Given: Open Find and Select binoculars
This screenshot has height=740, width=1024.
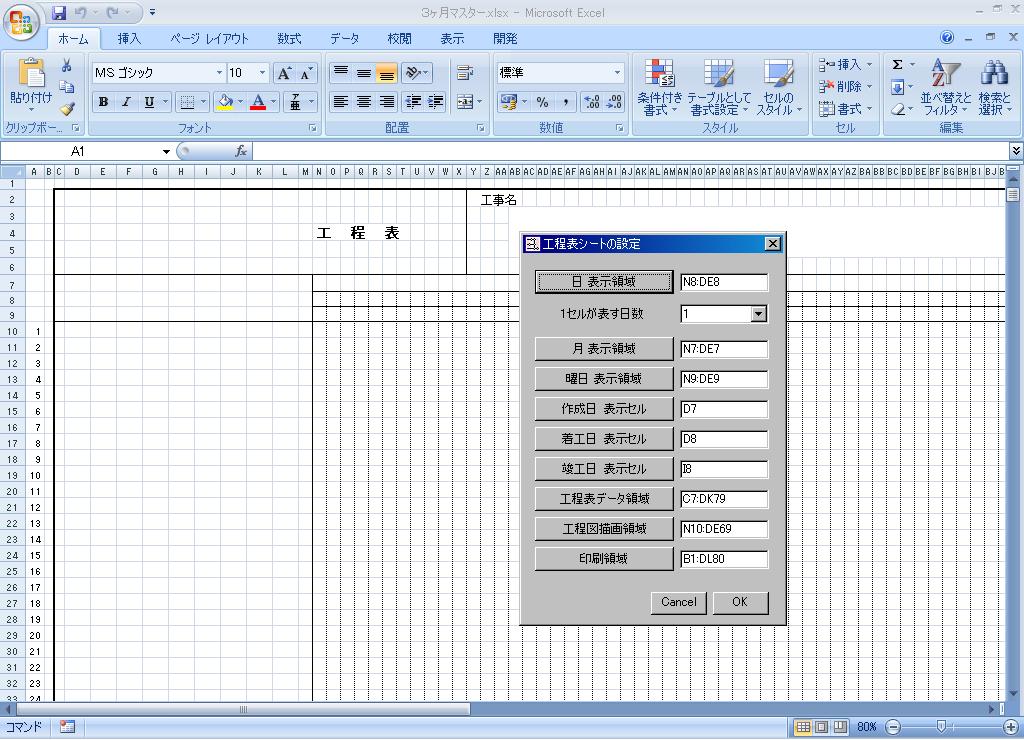Looking at the screenshot, I should tap(994, 88).
